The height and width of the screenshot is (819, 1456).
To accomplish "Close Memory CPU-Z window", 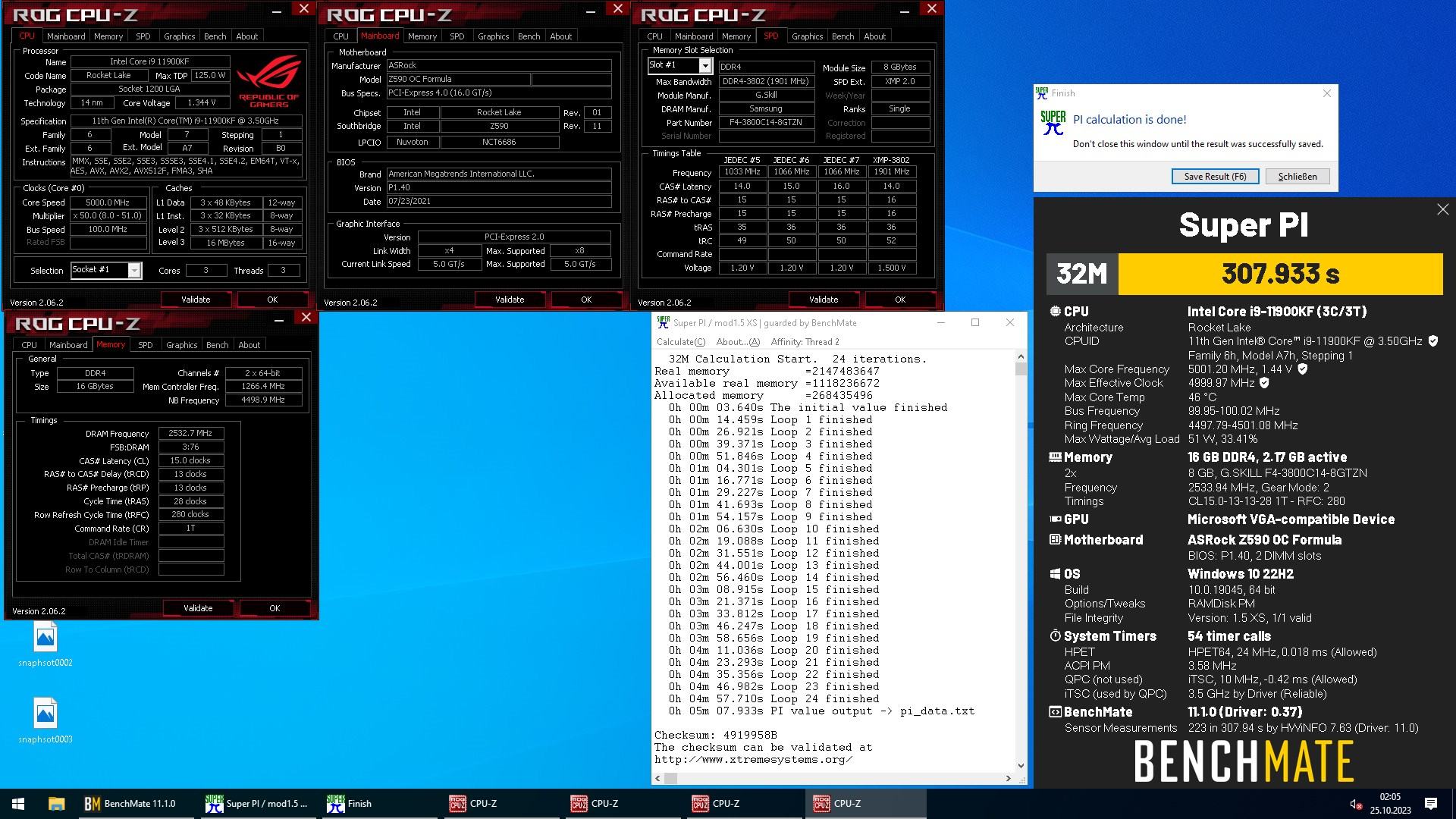I will tap(306, 317).
